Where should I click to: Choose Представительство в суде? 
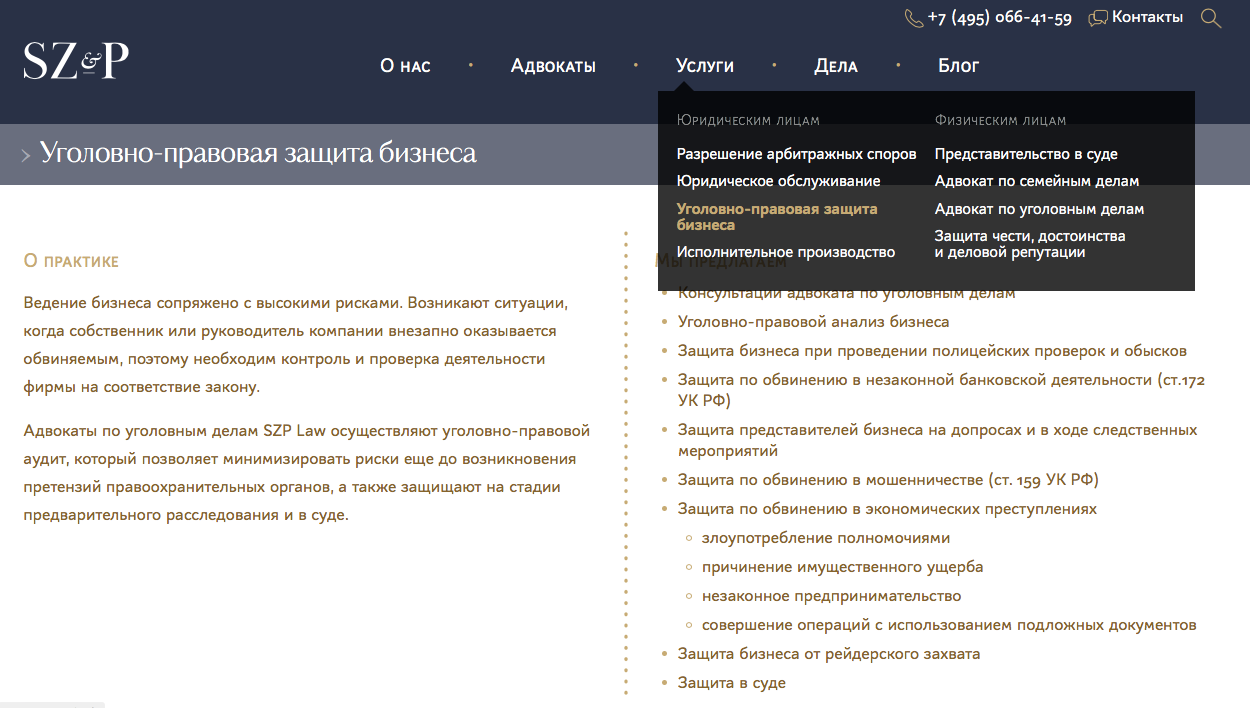coord(1026,154)
